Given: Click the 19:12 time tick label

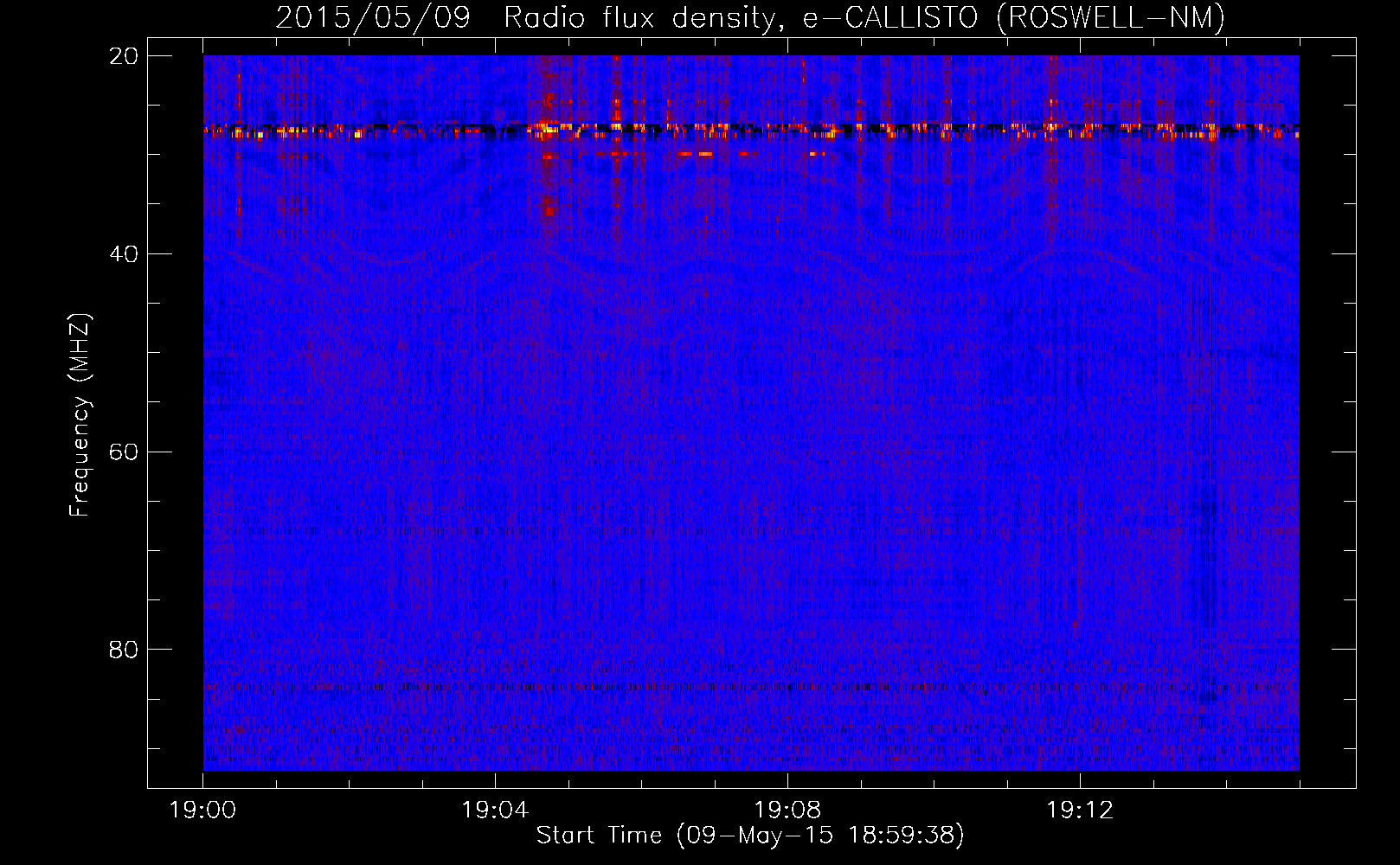Looking at the screenshot, I should click(1080, 811).
